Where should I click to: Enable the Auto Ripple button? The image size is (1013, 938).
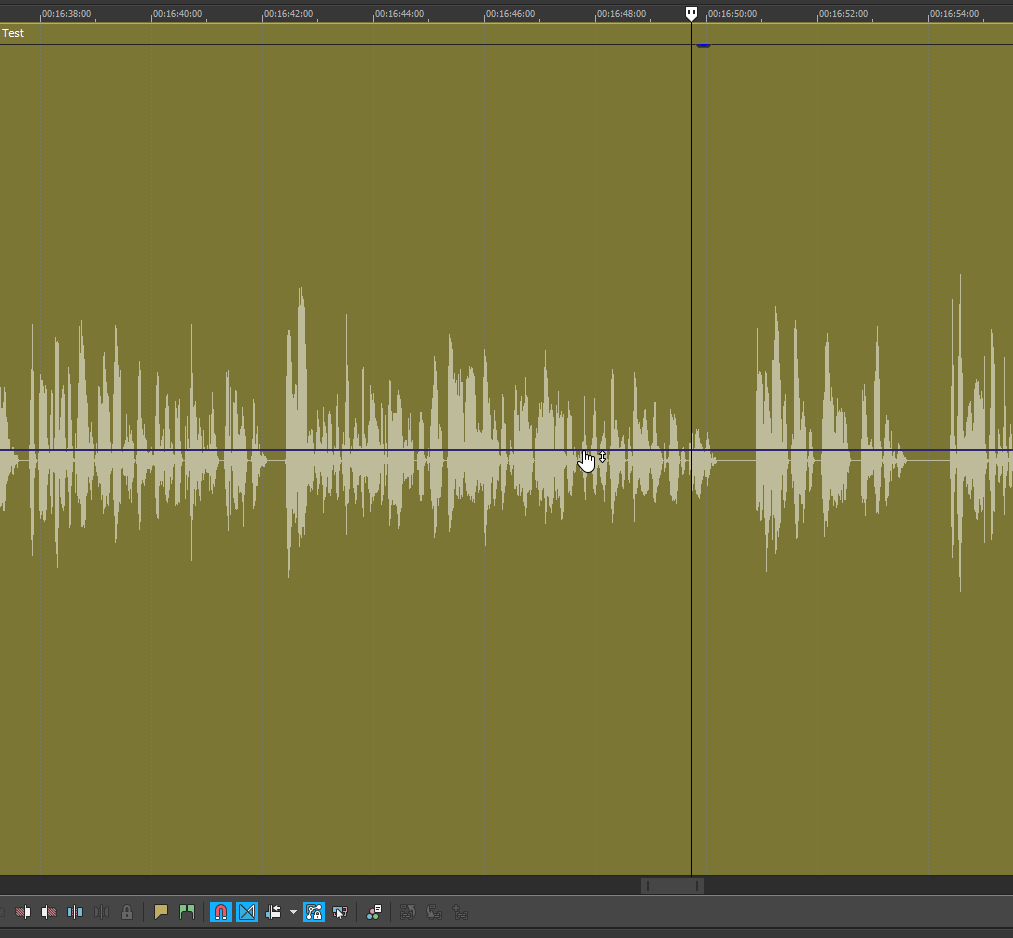pyautogui.click(x=273, y=912)
